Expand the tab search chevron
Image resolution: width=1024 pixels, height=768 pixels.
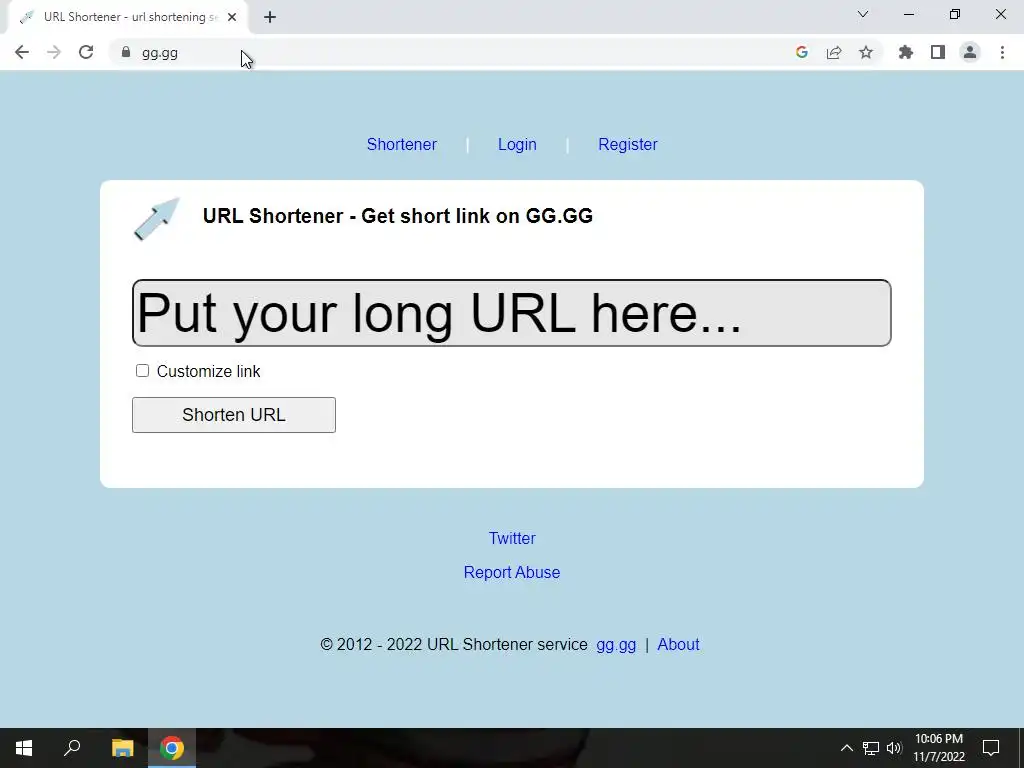point(863,14)
